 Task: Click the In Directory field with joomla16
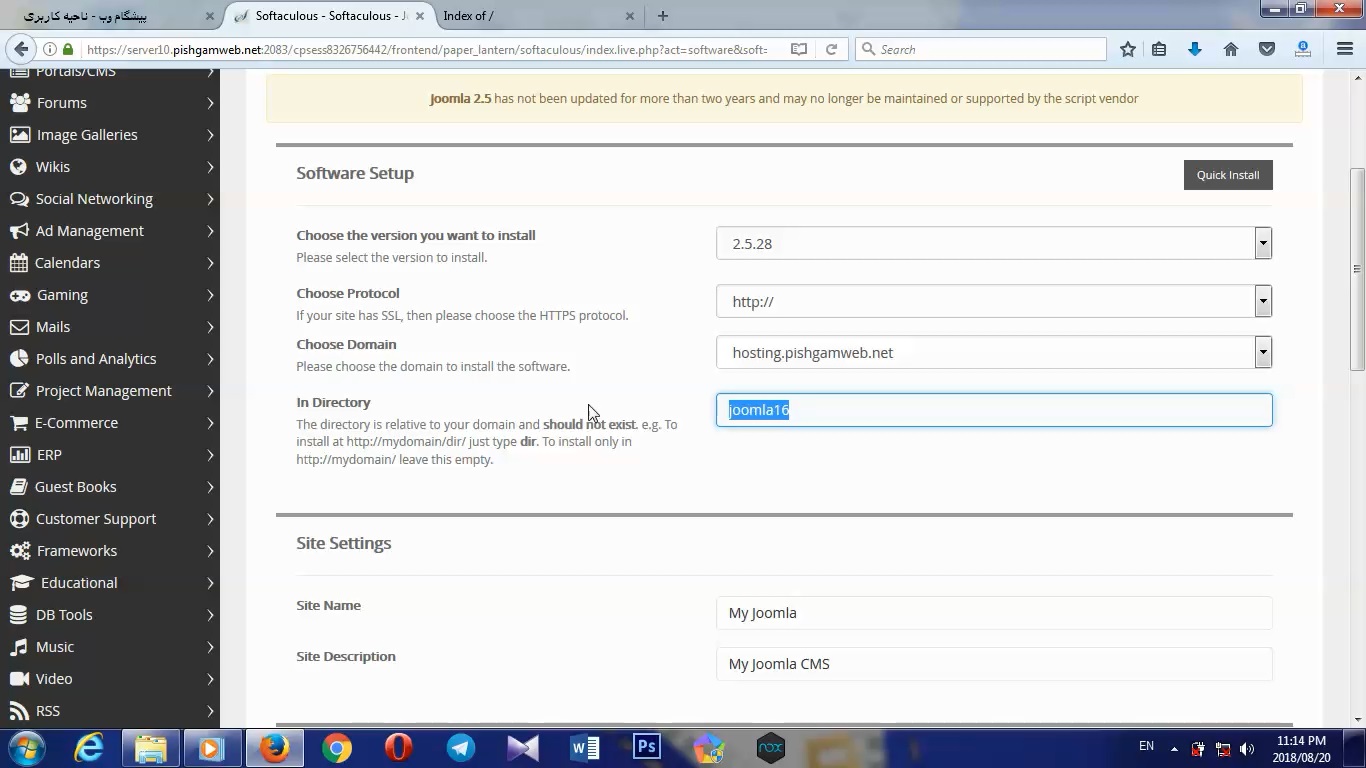click(x=994, y=410)
